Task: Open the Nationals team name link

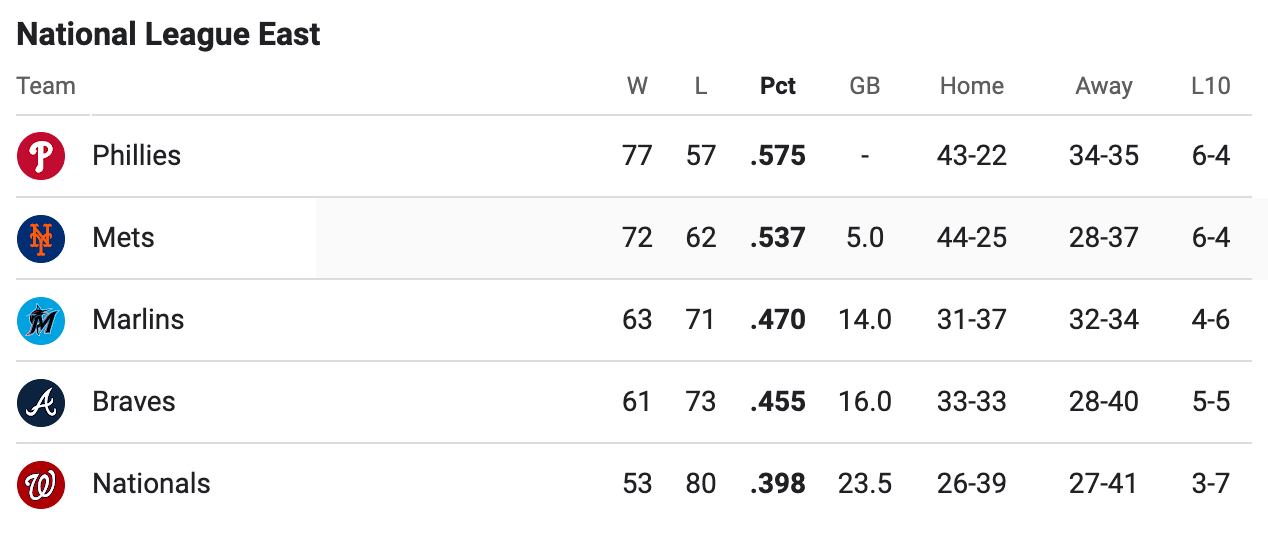Action: [151, 484]
